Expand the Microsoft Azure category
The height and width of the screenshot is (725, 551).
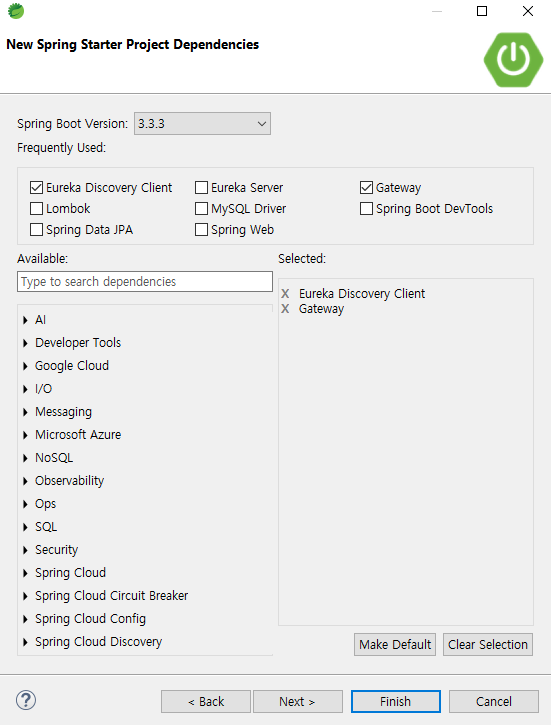25,435
